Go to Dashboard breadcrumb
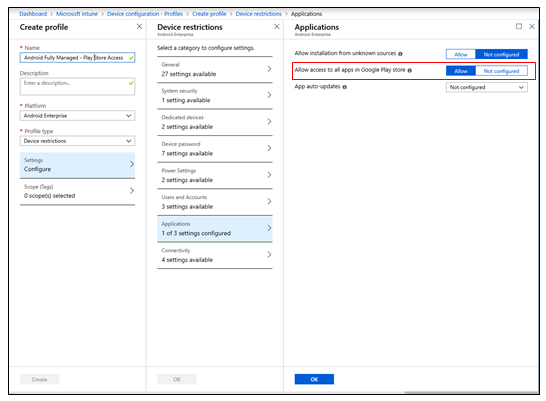Viewport: 546px width, 401px height. coord(33,14)
